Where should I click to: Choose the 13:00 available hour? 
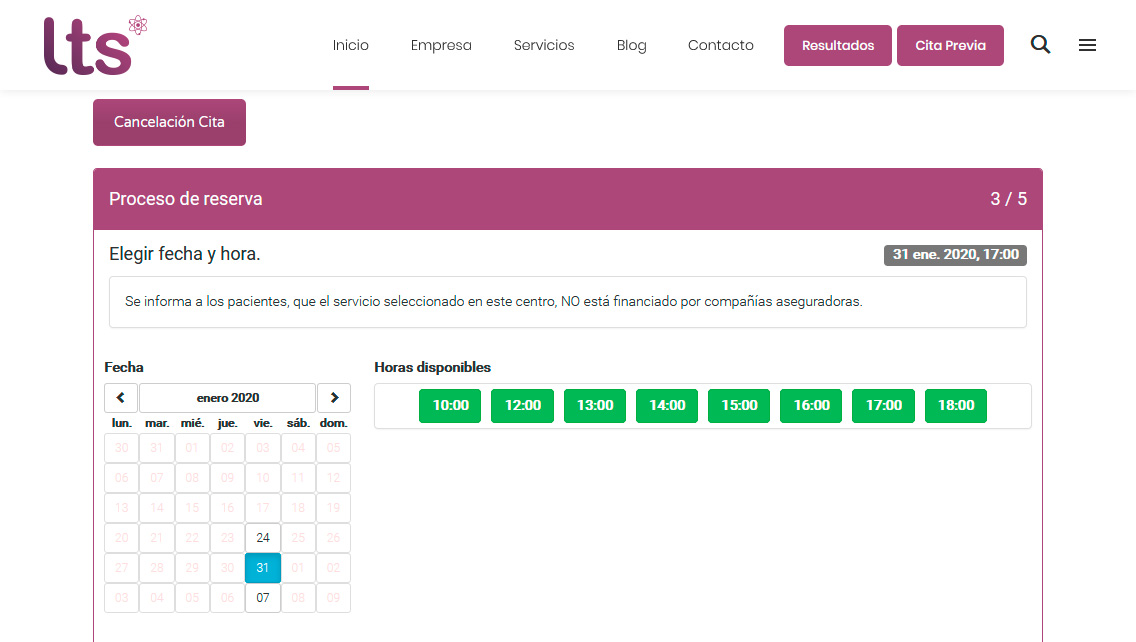click(595, 406)
